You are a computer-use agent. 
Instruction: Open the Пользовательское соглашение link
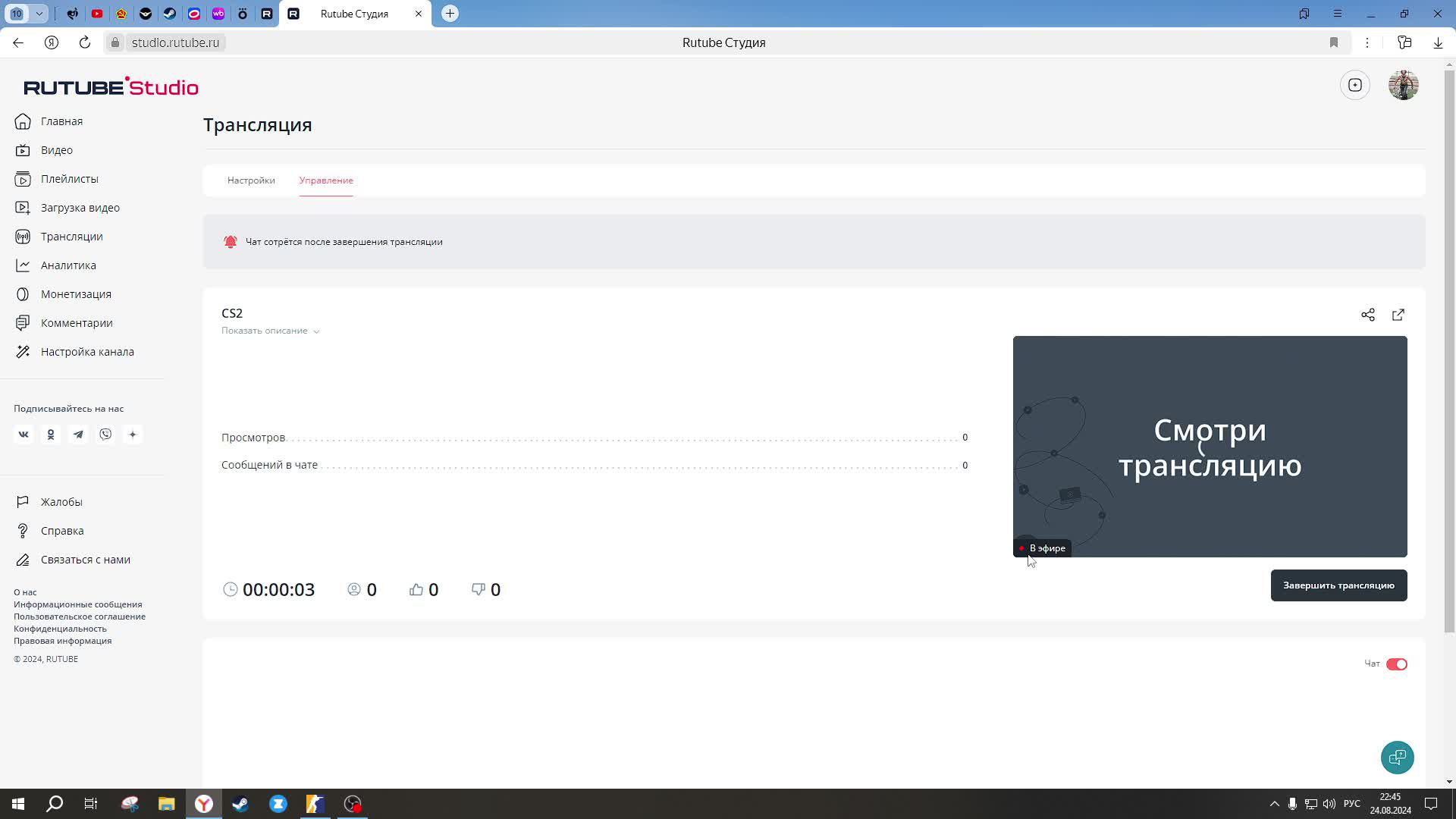pos(80,617)
